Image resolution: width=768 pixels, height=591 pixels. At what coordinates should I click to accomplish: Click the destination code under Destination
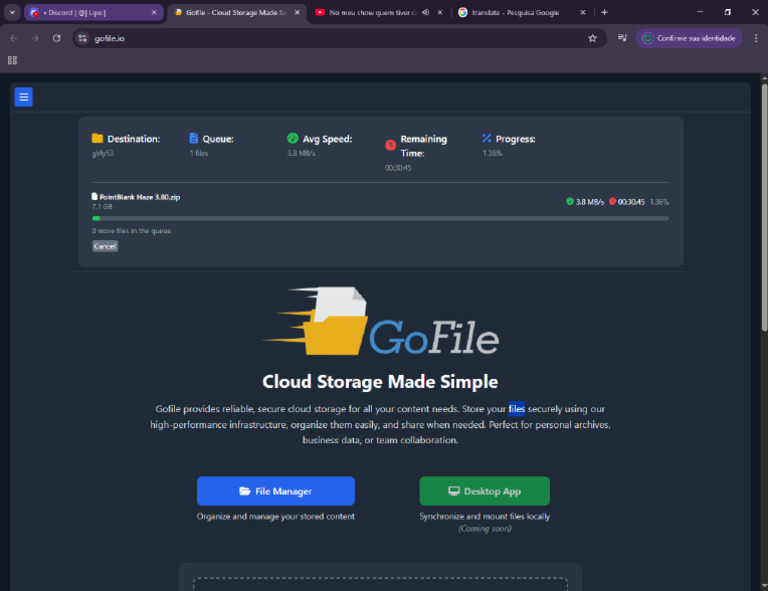pyautogui.click(x=102, y=153)
